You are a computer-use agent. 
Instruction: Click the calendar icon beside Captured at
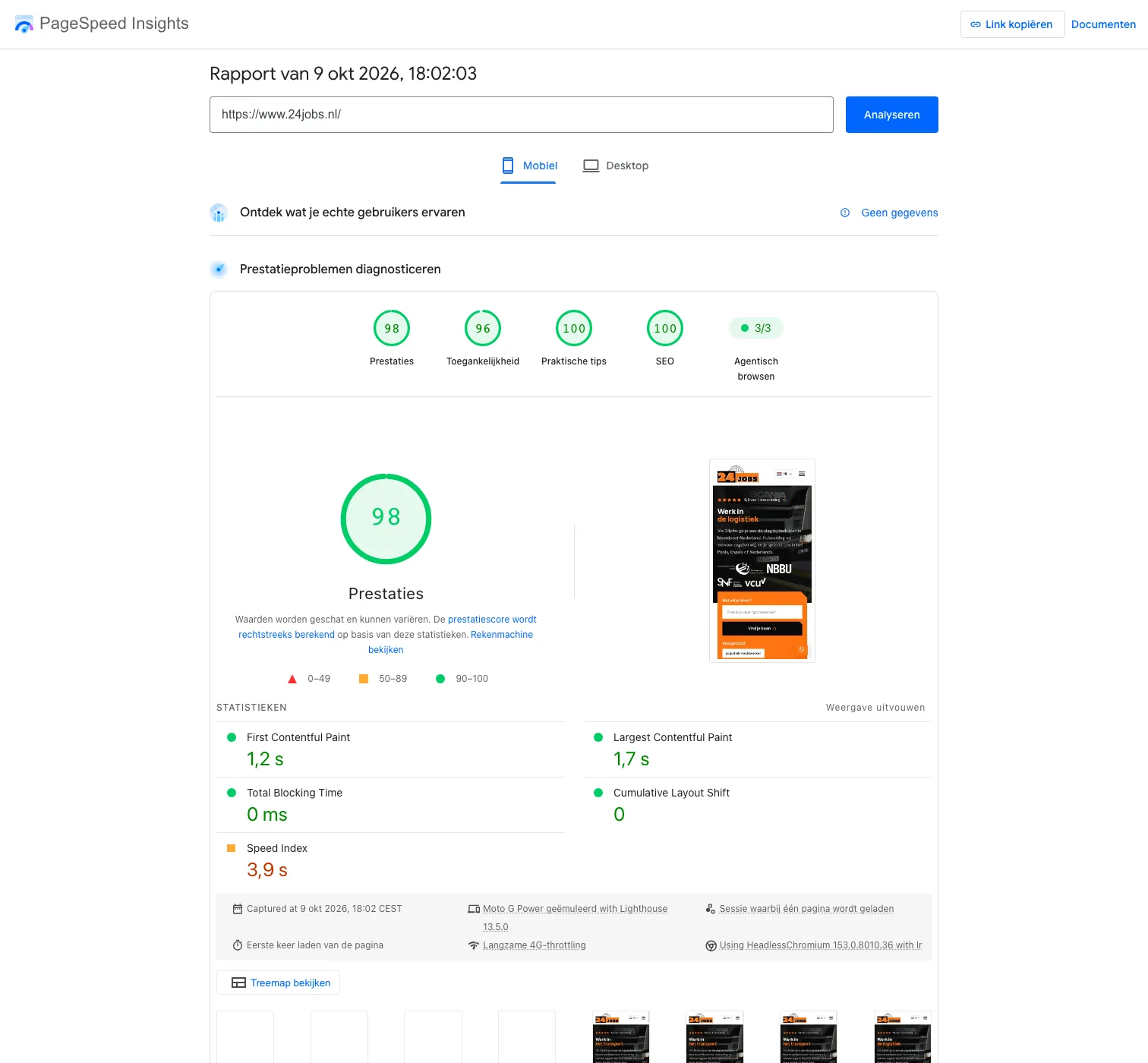click(238, 909)
